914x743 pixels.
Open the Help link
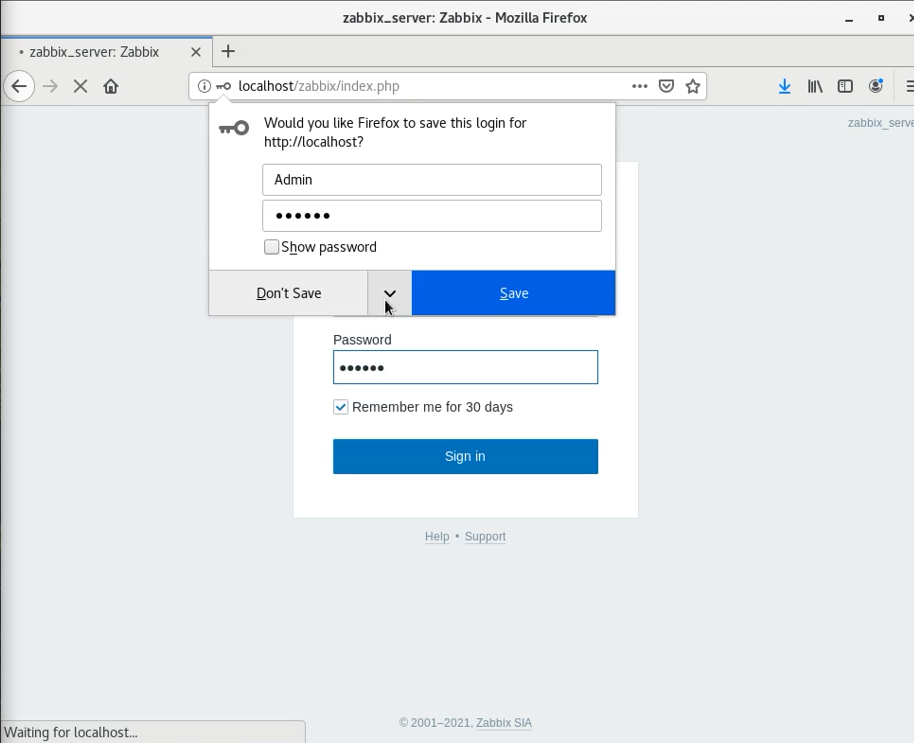click(x=437, y=536)
